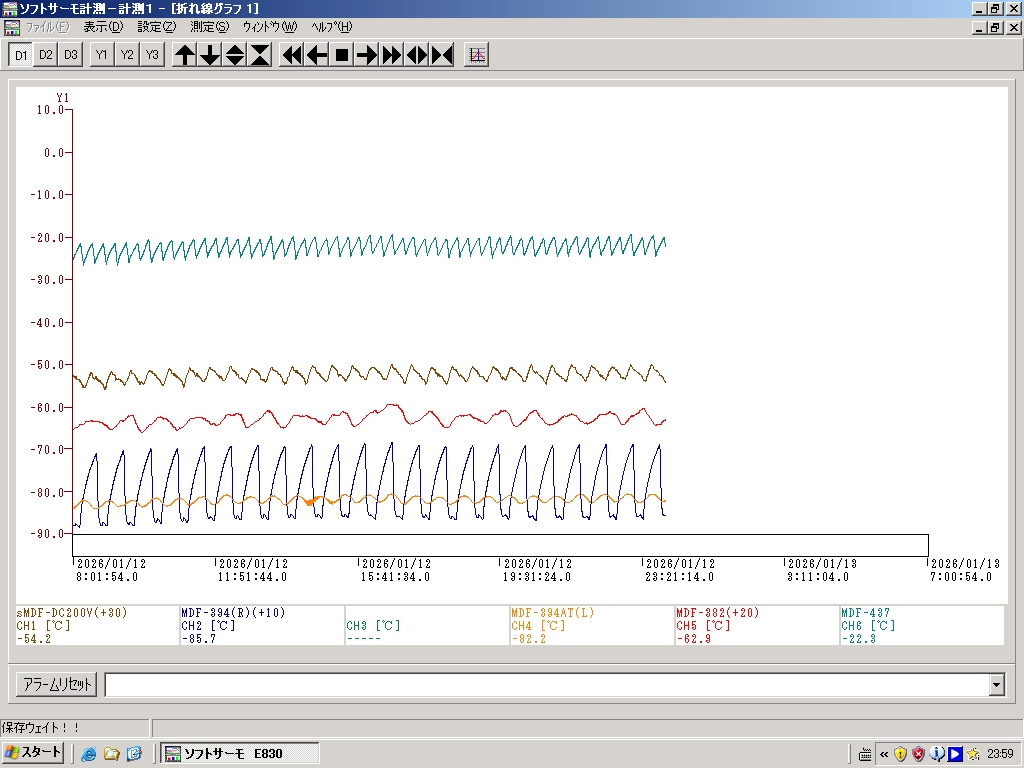
Task: Open the 測定(S) menu
Action: click(209, 27)
